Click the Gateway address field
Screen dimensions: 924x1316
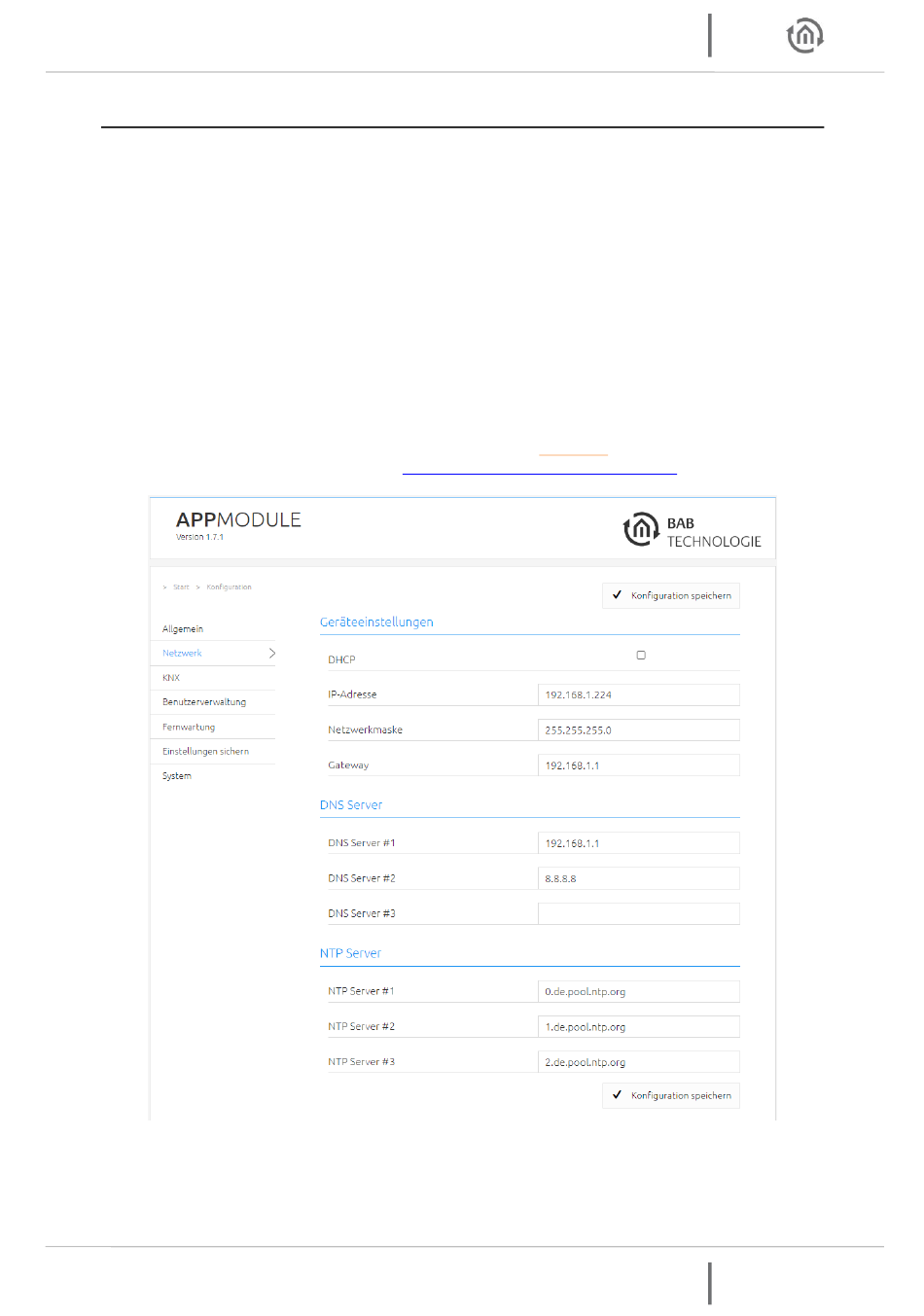[x=638, y=765]
